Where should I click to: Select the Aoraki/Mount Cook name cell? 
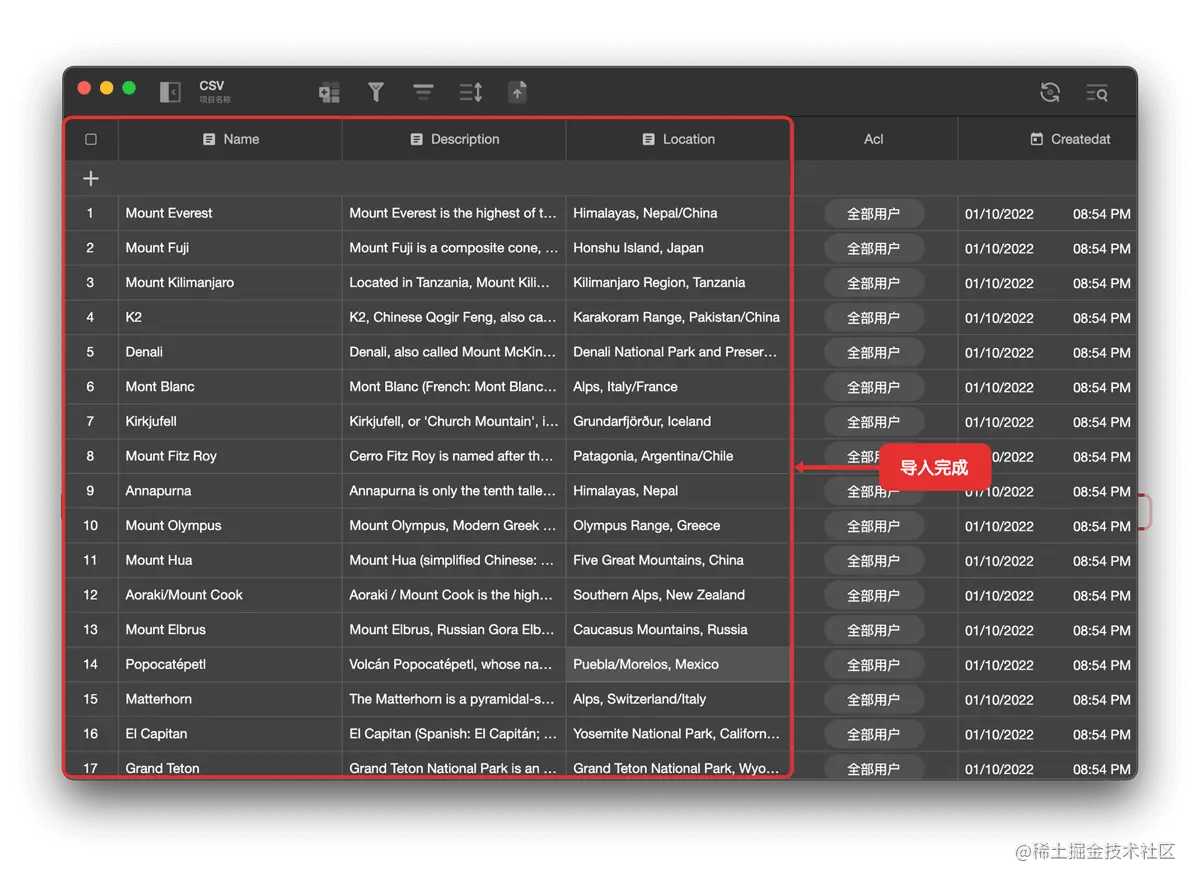click(x=230, y=595)
